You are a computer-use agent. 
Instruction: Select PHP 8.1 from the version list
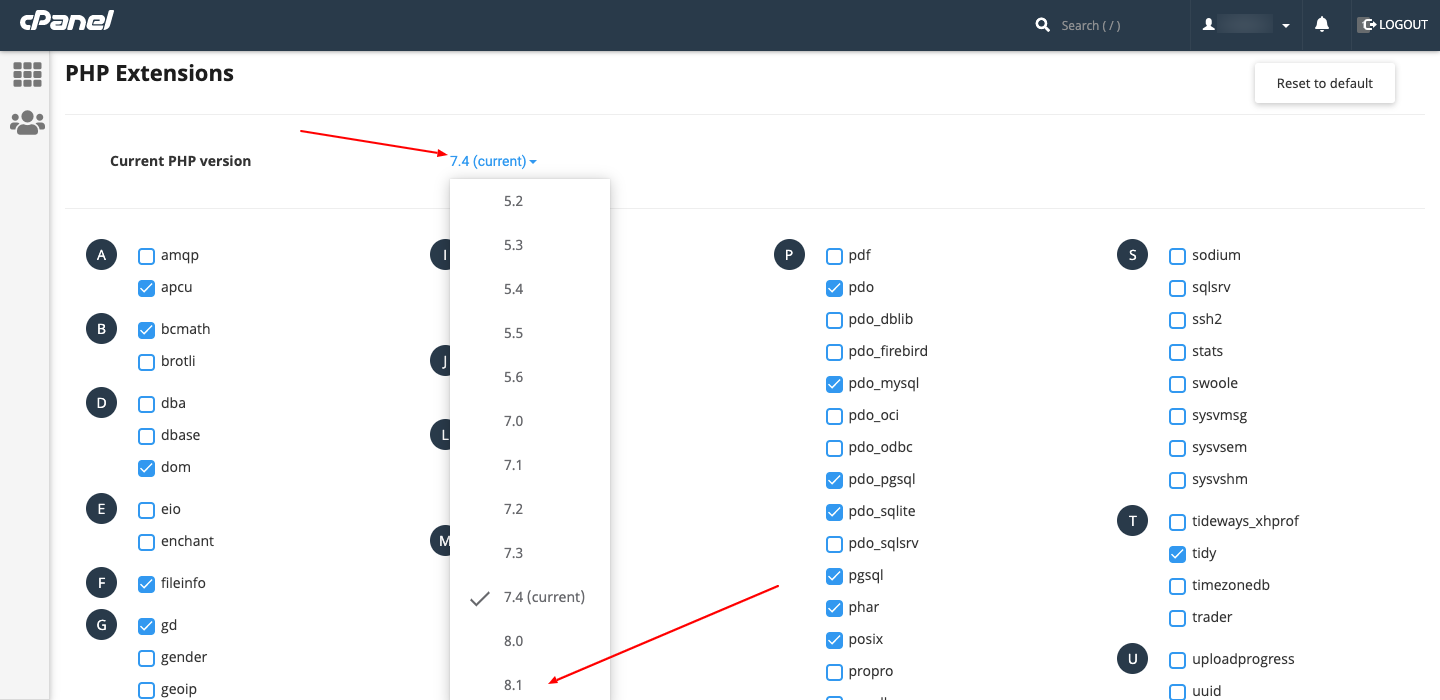pyautogui.click(x=513, y=684)
